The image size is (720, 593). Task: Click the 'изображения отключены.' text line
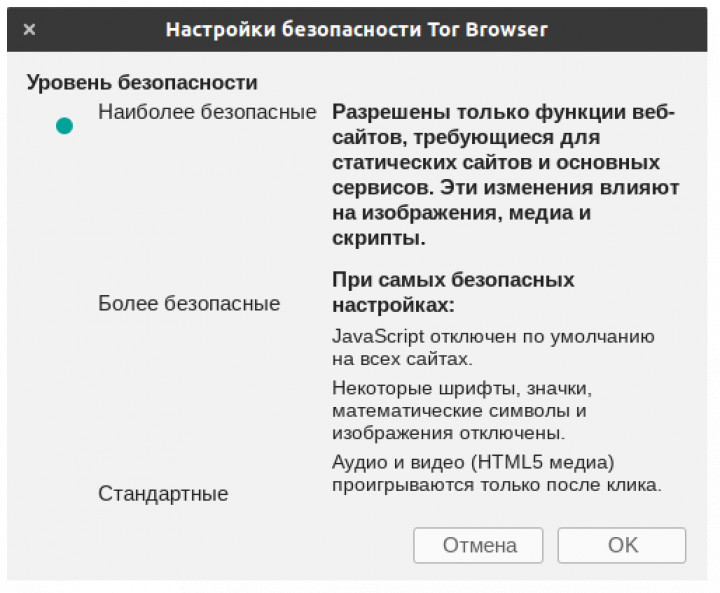[449, 433]
